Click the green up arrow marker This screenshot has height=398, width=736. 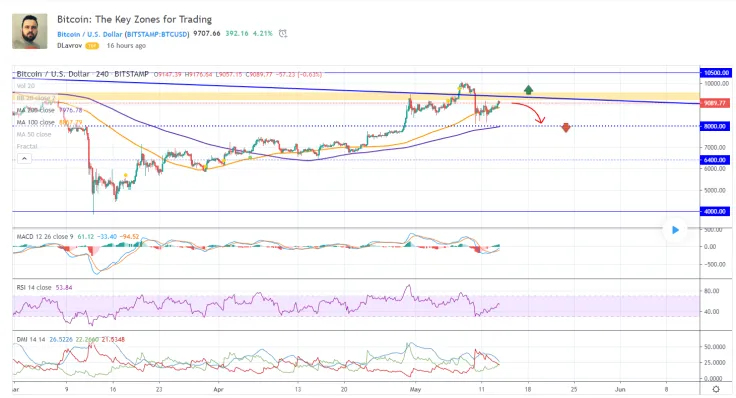[x=529, y=90]
